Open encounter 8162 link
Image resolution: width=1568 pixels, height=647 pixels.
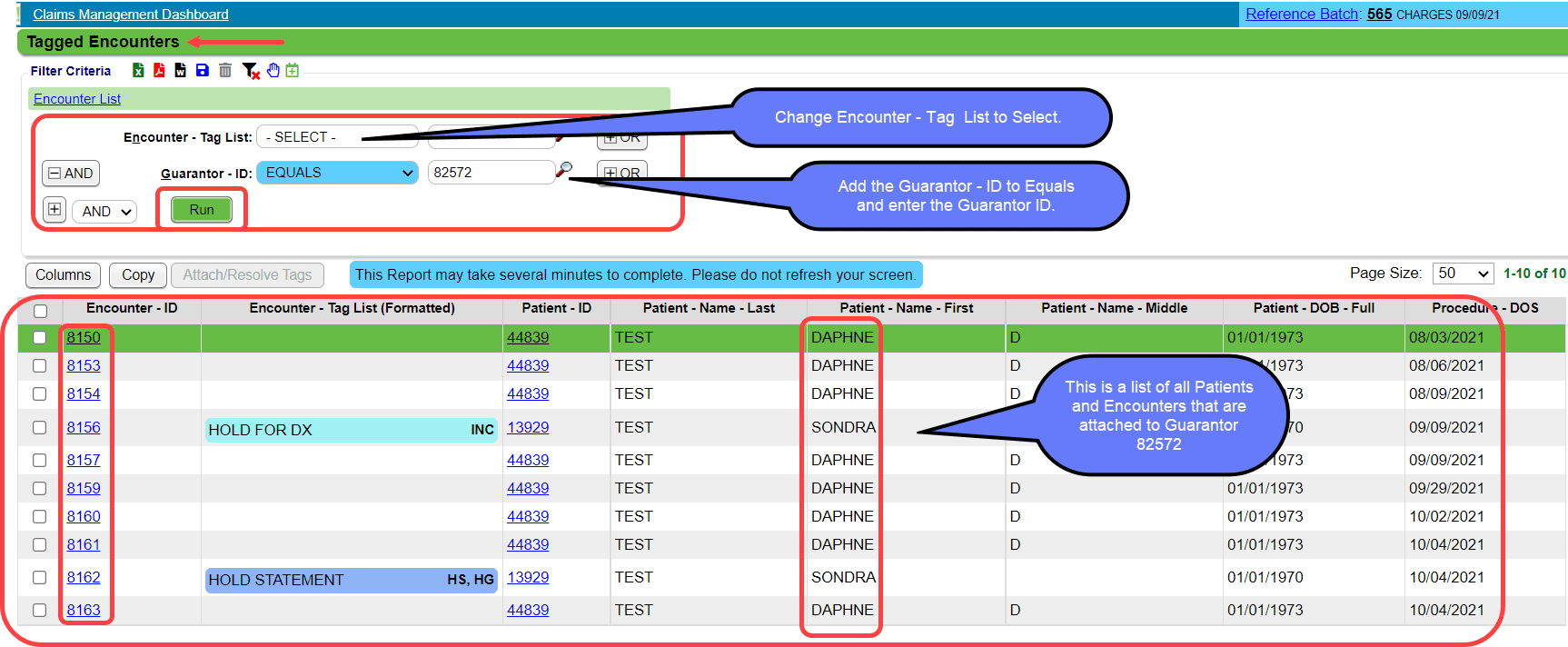pyautogui.click(x=84, y=577)
